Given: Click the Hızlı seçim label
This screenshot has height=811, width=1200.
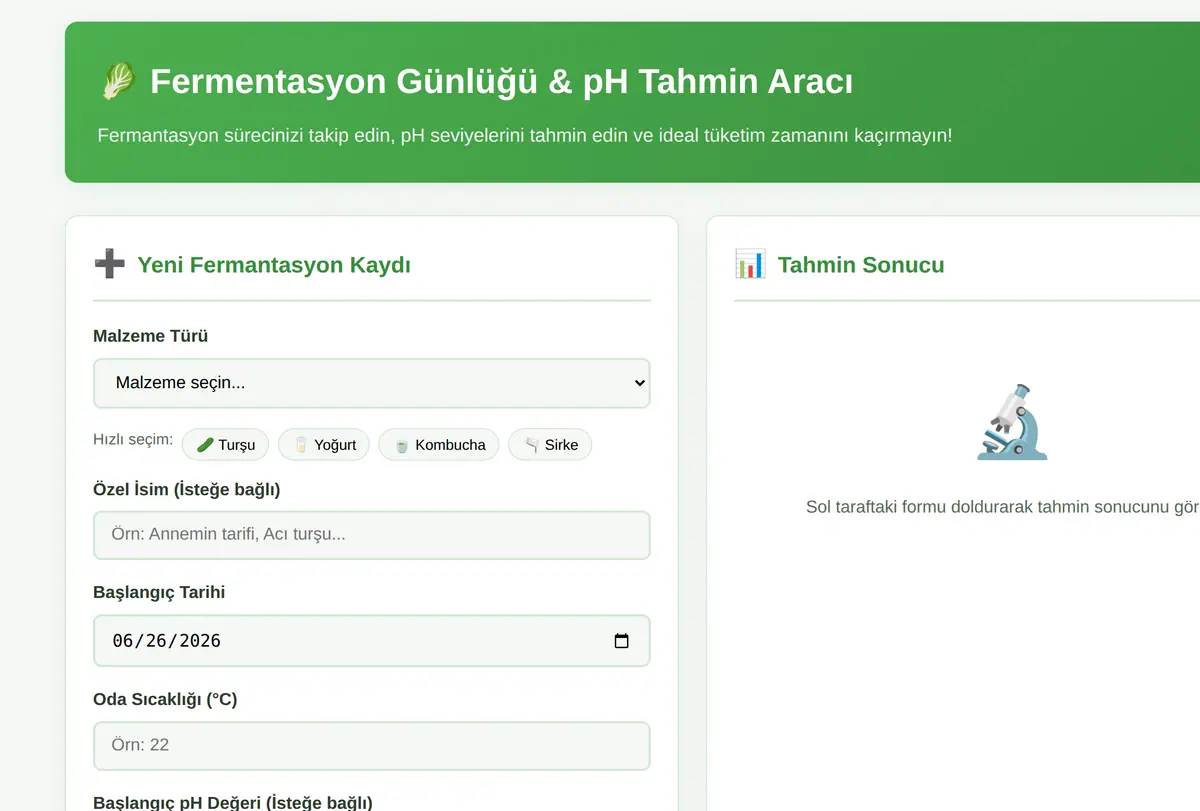Looking at the screenshot, I should tap(133, 440).
